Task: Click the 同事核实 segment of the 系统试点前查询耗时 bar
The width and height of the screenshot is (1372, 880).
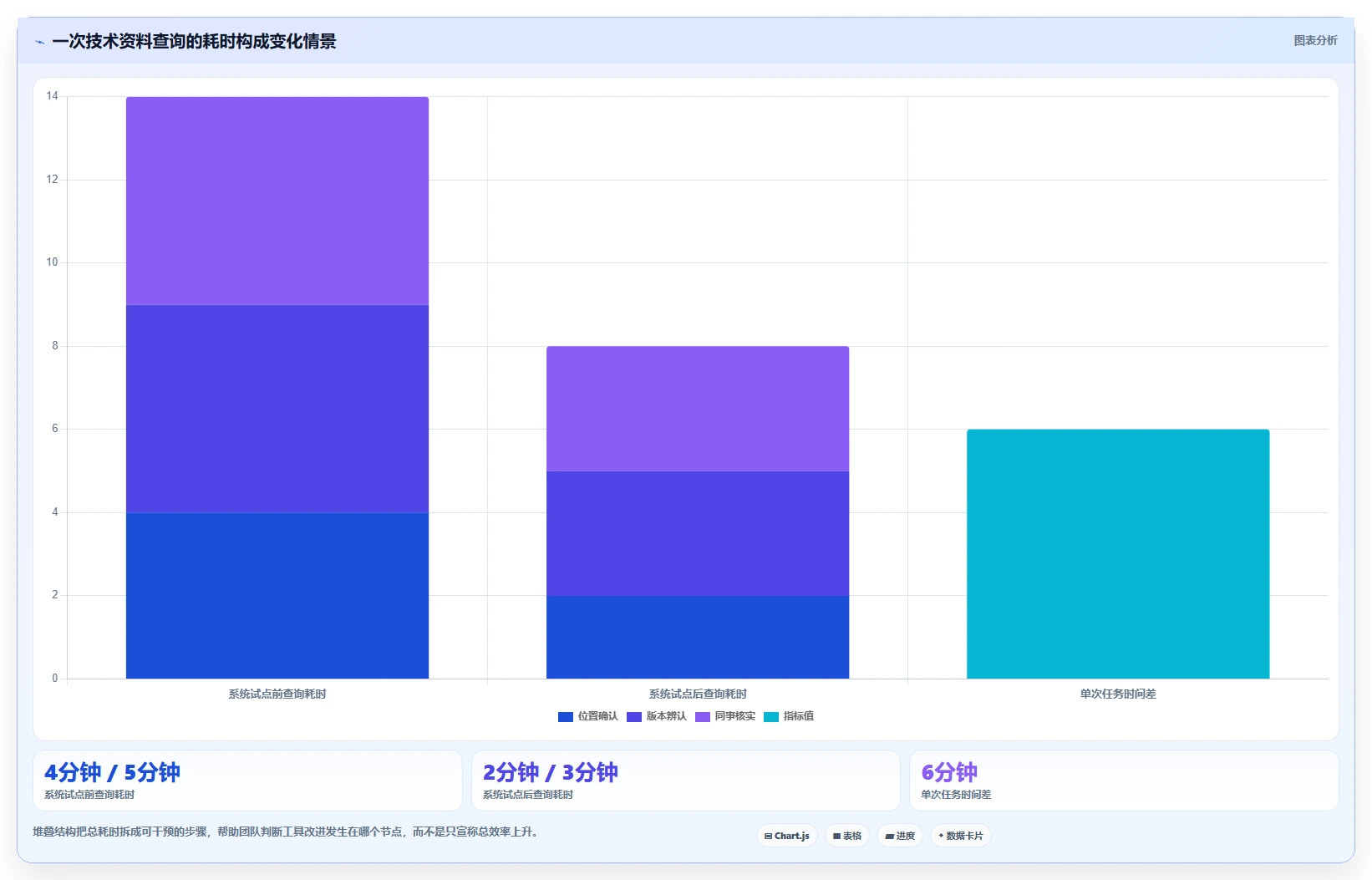Action: [277, 201]
